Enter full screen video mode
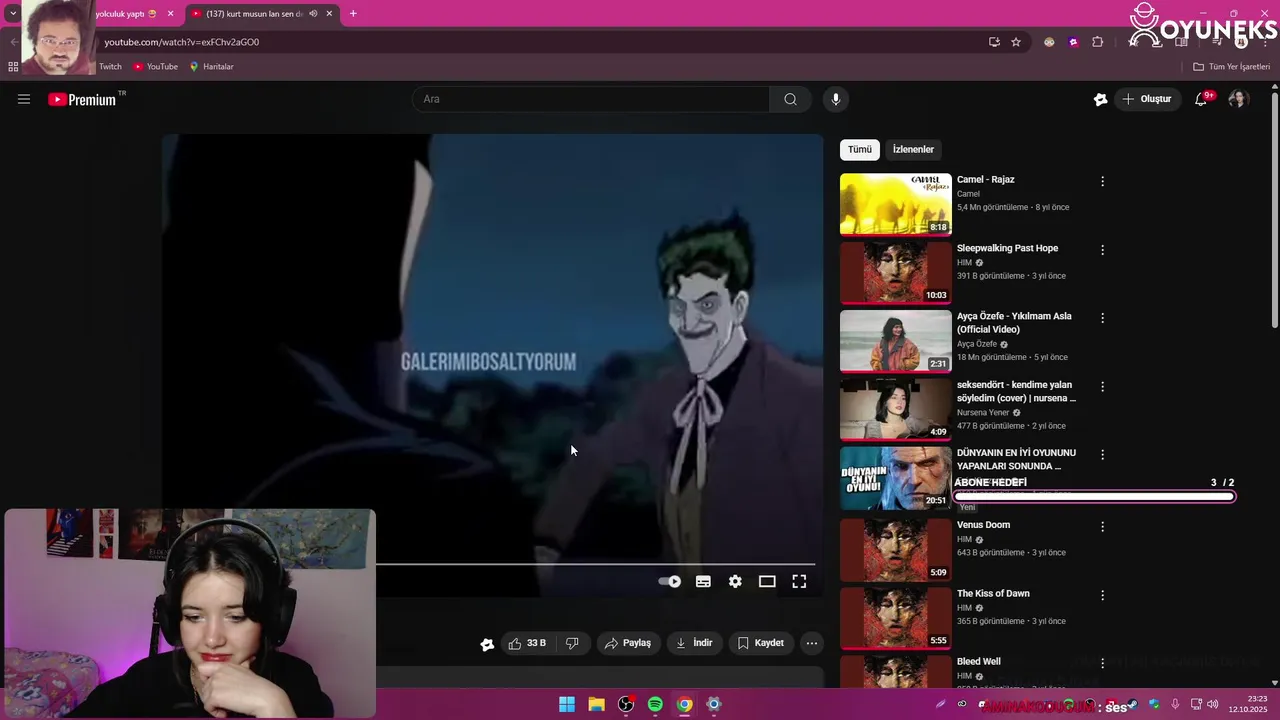The height and width of the screenshot is (720, 1280). coord(799,581)
